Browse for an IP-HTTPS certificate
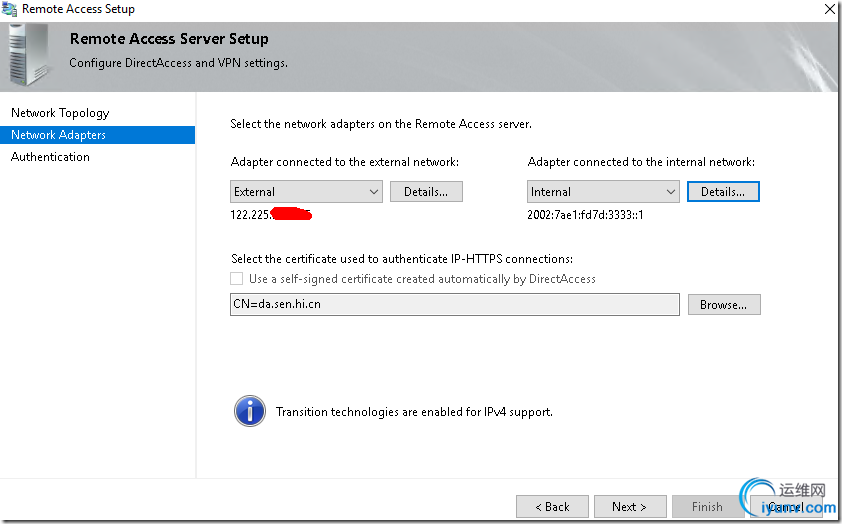Image resolution: width=842 pixels, height=524 pixels. (724, 304)
